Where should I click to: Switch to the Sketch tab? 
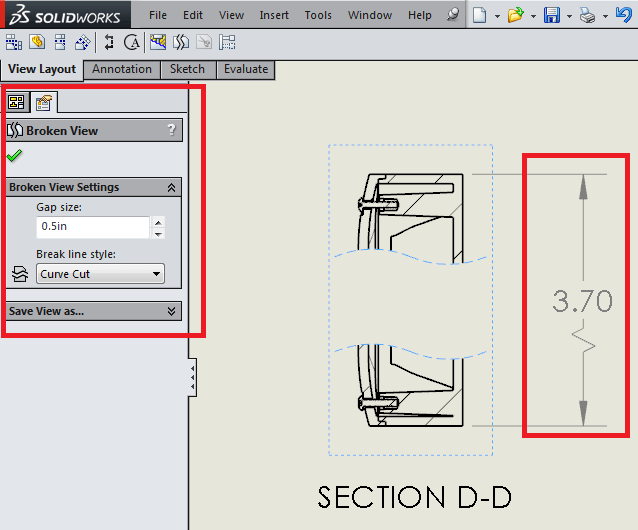pos(187,70)
